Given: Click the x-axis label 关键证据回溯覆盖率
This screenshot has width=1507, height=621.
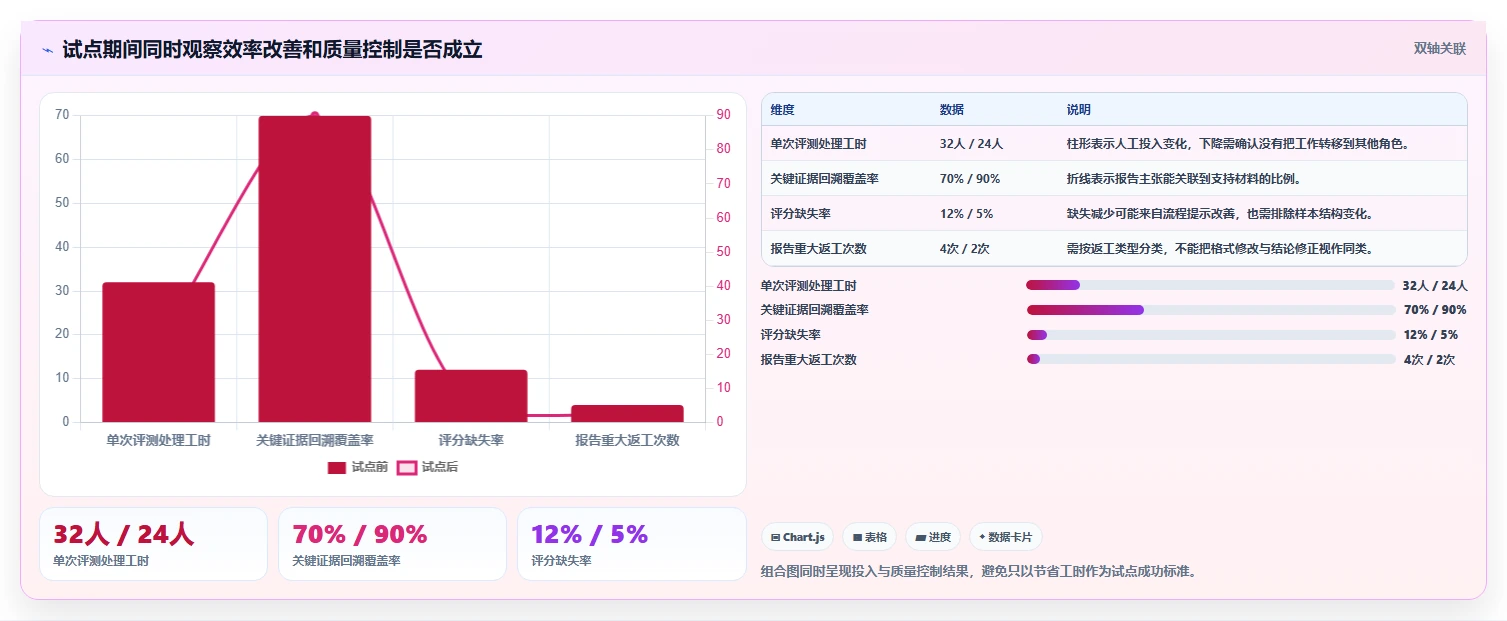Looking at the screenshot, I should 315,440.
